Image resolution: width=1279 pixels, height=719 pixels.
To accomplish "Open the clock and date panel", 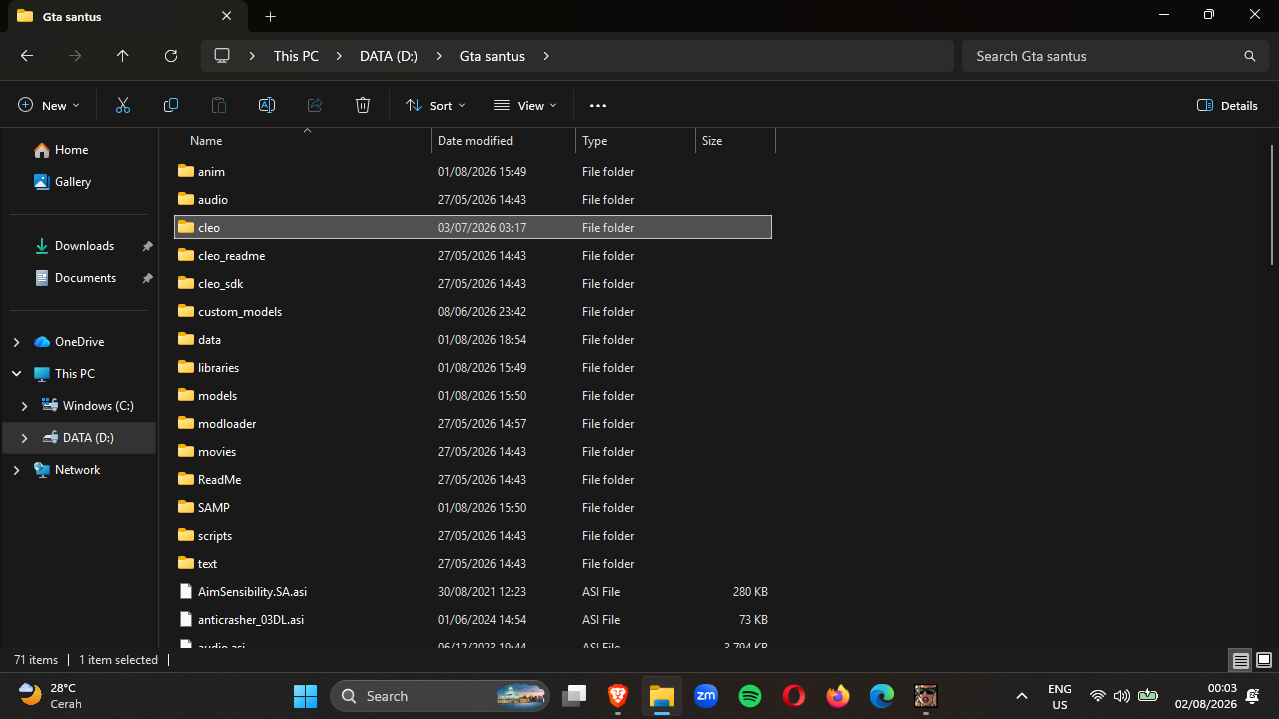I will 1206,696.
